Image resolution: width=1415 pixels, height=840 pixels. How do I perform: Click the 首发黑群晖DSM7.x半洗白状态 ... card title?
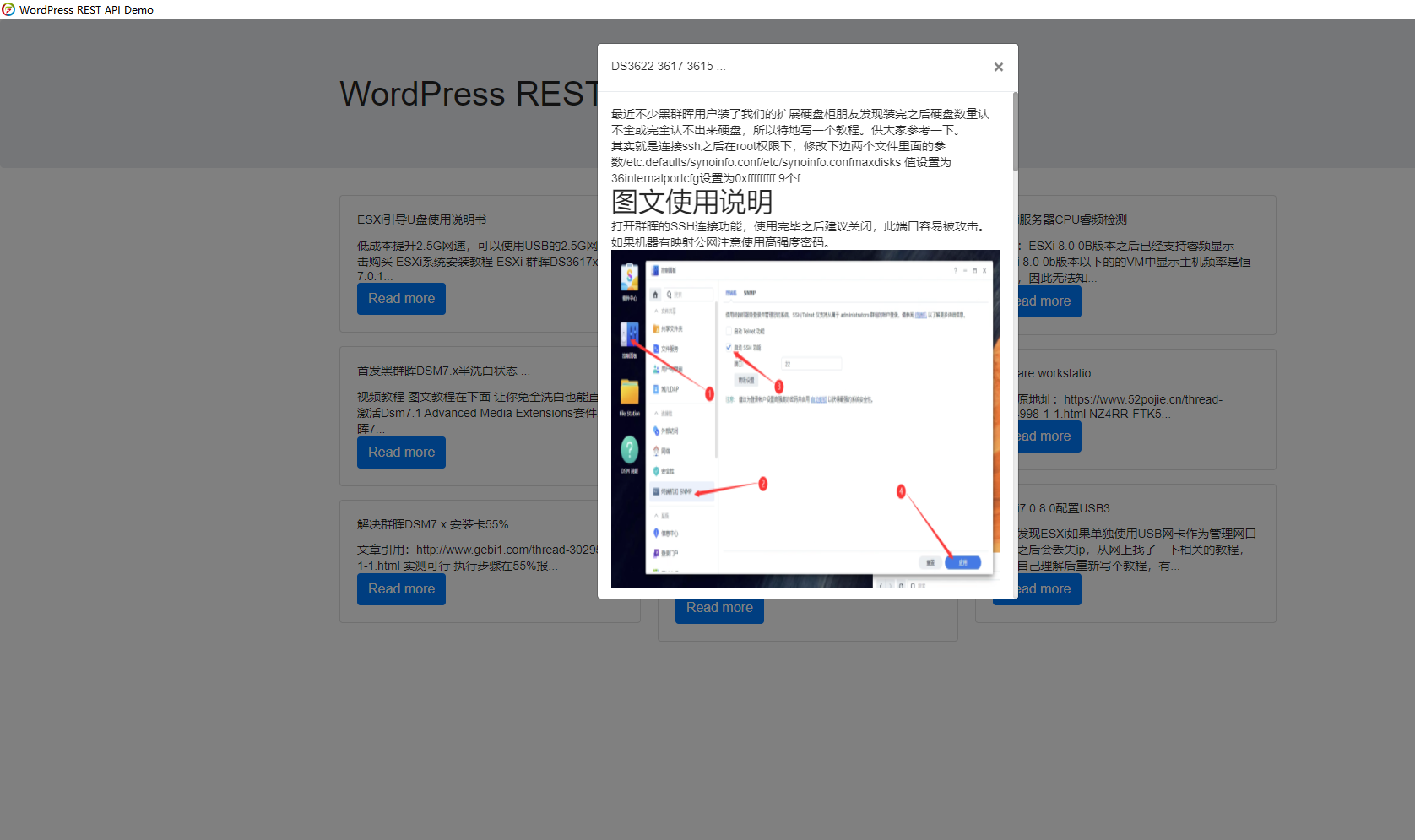point(443,371)
